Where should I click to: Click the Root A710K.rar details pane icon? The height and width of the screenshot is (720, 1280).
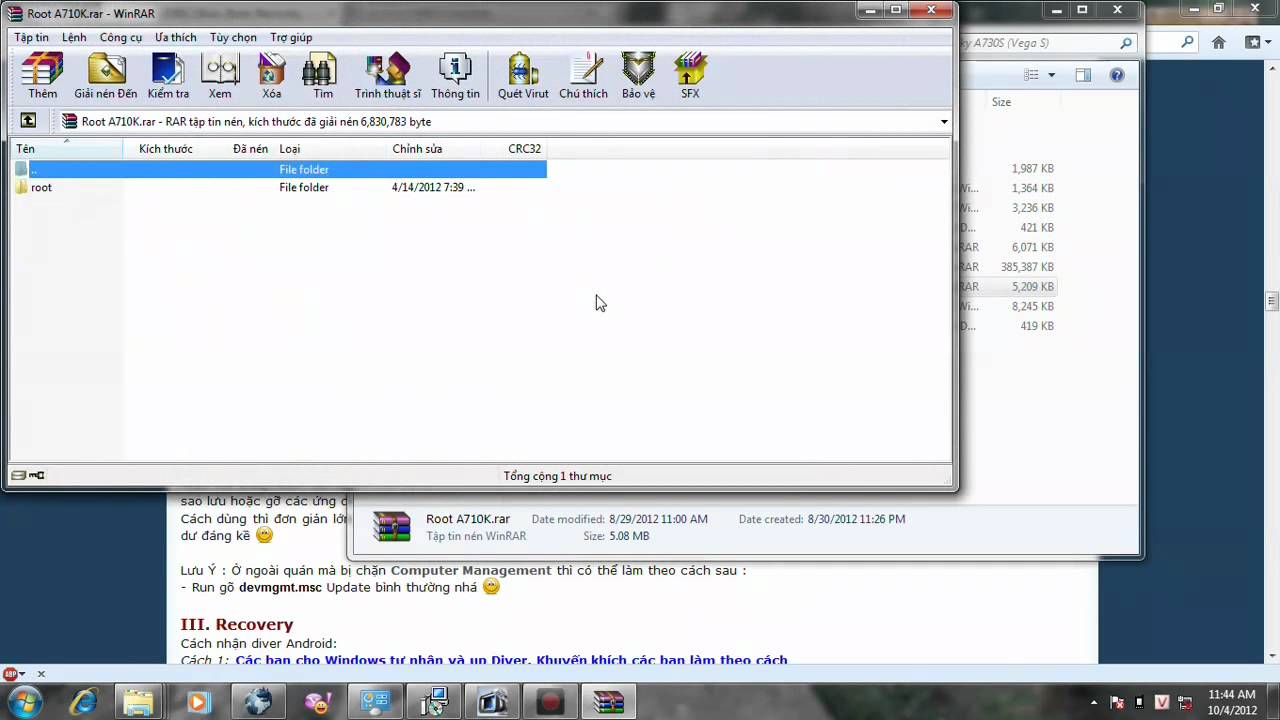[x=391, y=527]
